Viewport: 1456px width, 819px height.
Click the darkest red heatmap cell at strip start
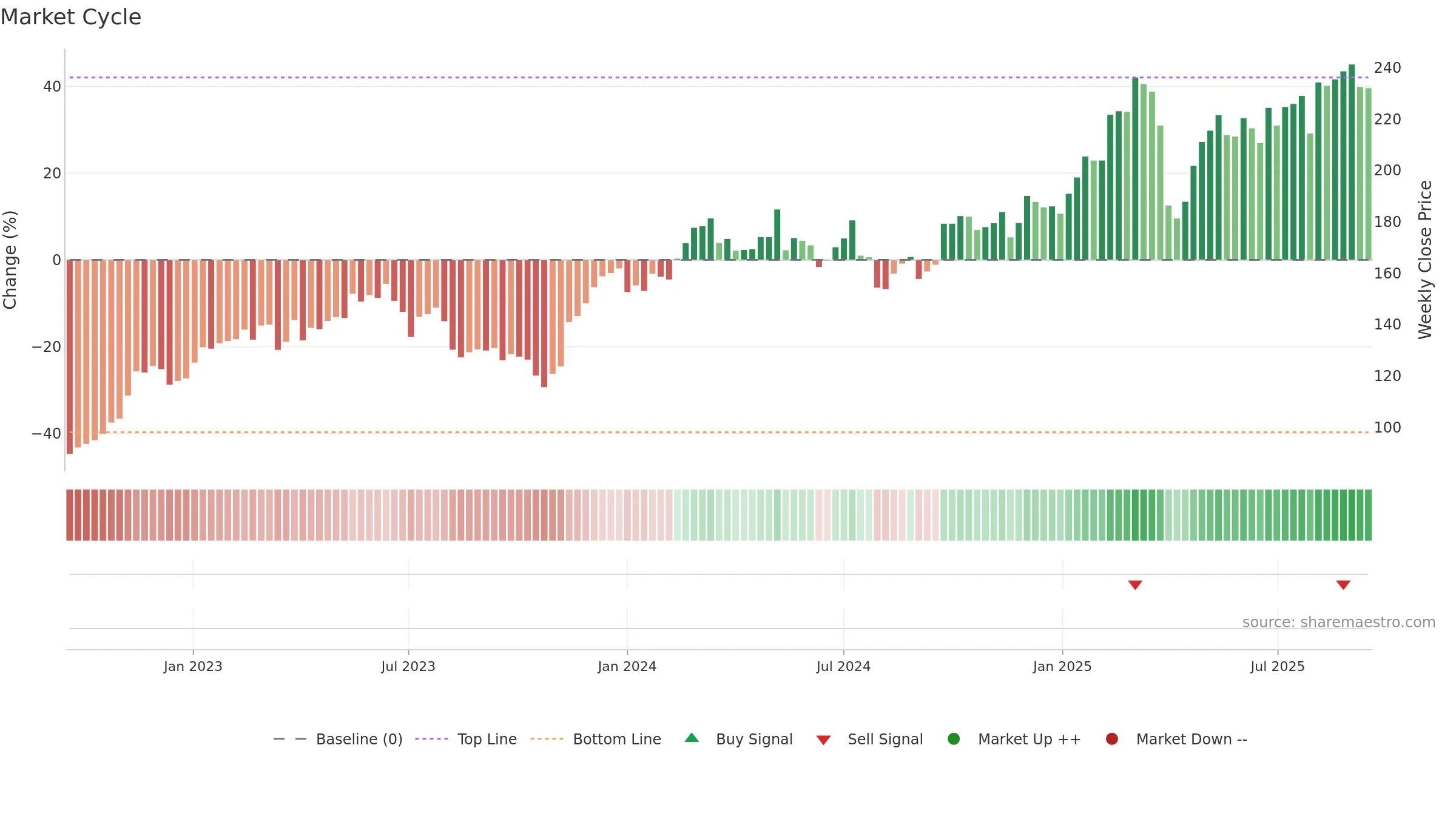[x=70, y=515]
